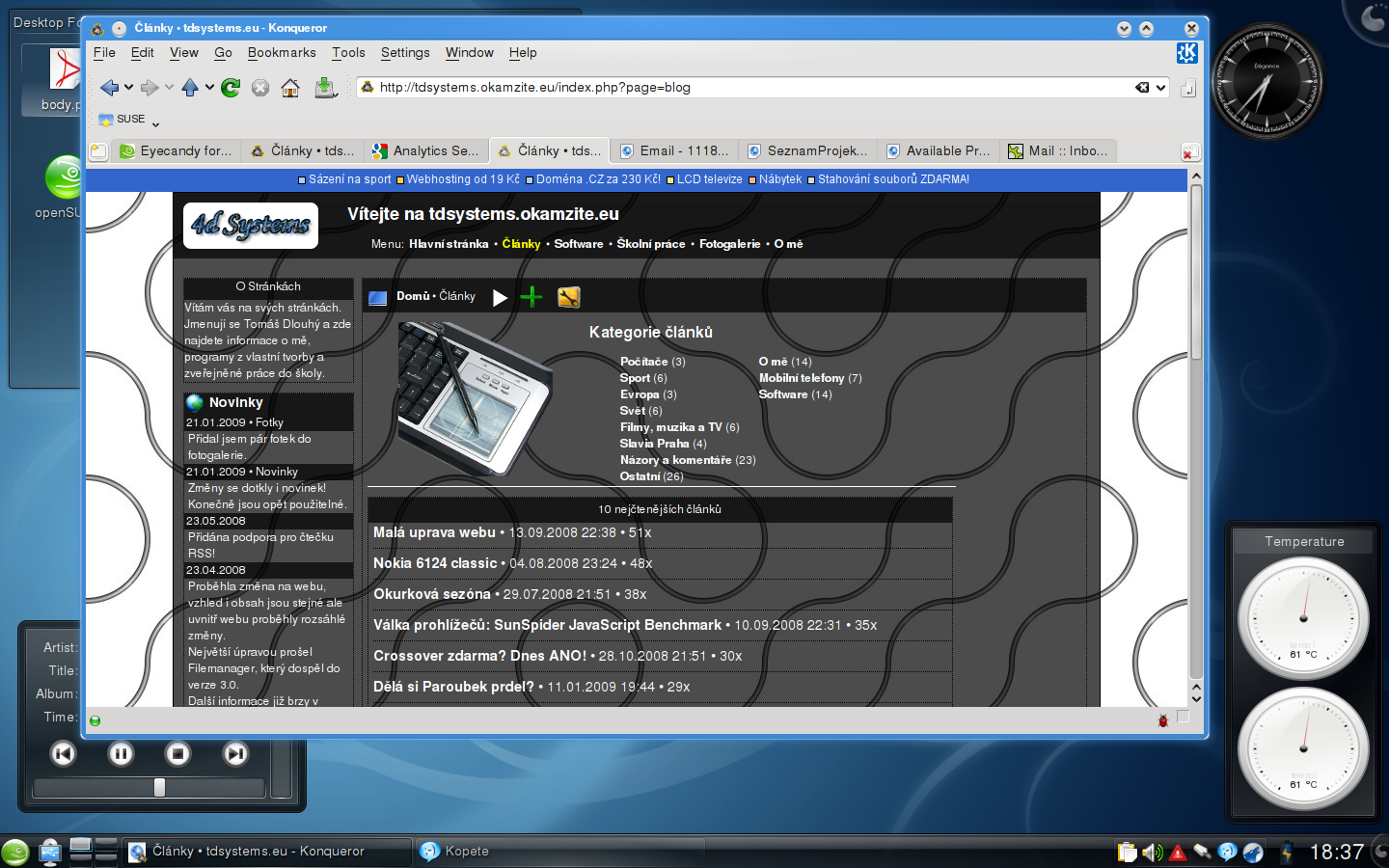Go up one level with the up arrow

[x=190, y=88]
